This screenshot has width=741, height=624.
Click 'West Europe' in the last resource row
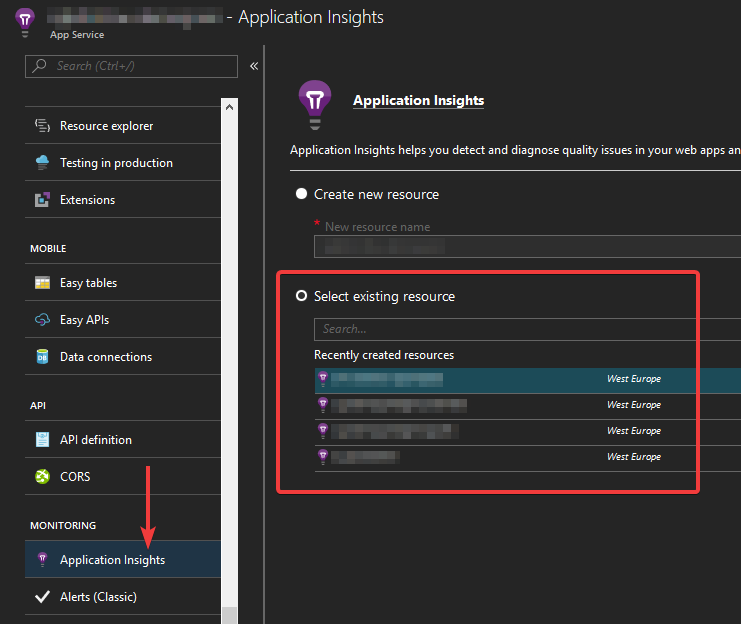pos(634,457)
